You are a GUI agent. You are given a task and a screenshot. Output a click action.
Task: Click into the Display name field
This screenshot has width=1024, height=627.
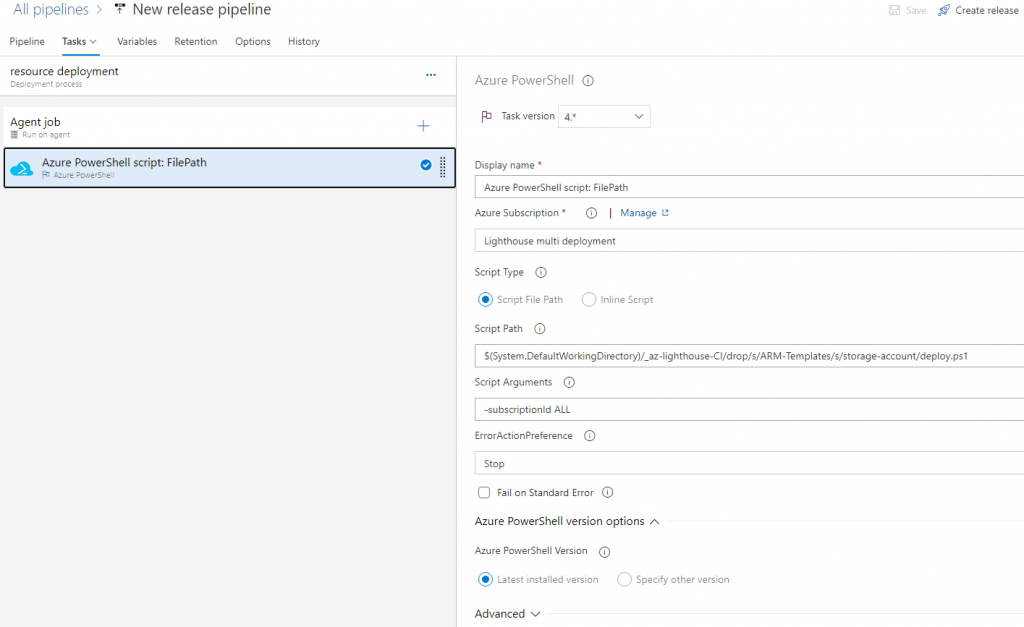click(x=749, y=187)
